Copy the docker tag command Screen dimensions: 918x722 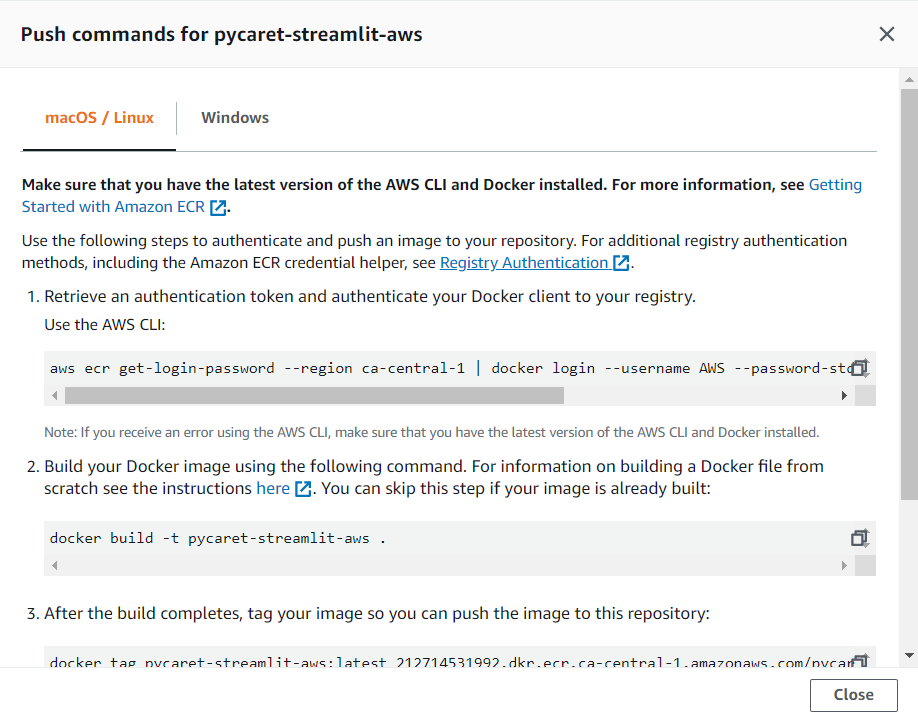tap(860, 660)
